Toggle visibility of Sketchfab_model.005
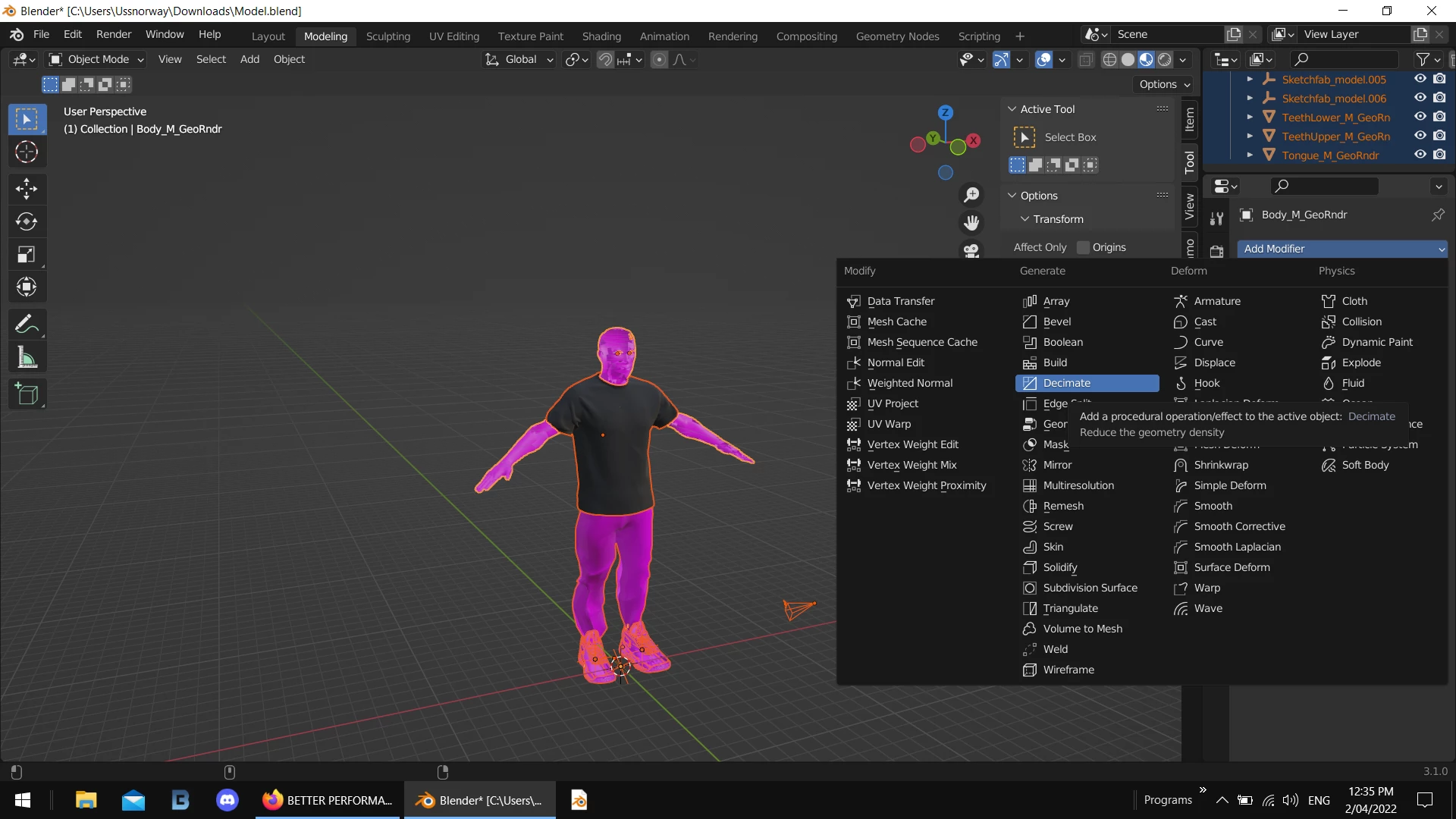This screenshot has width=1456, height=819. click(x=1420, y=79)
